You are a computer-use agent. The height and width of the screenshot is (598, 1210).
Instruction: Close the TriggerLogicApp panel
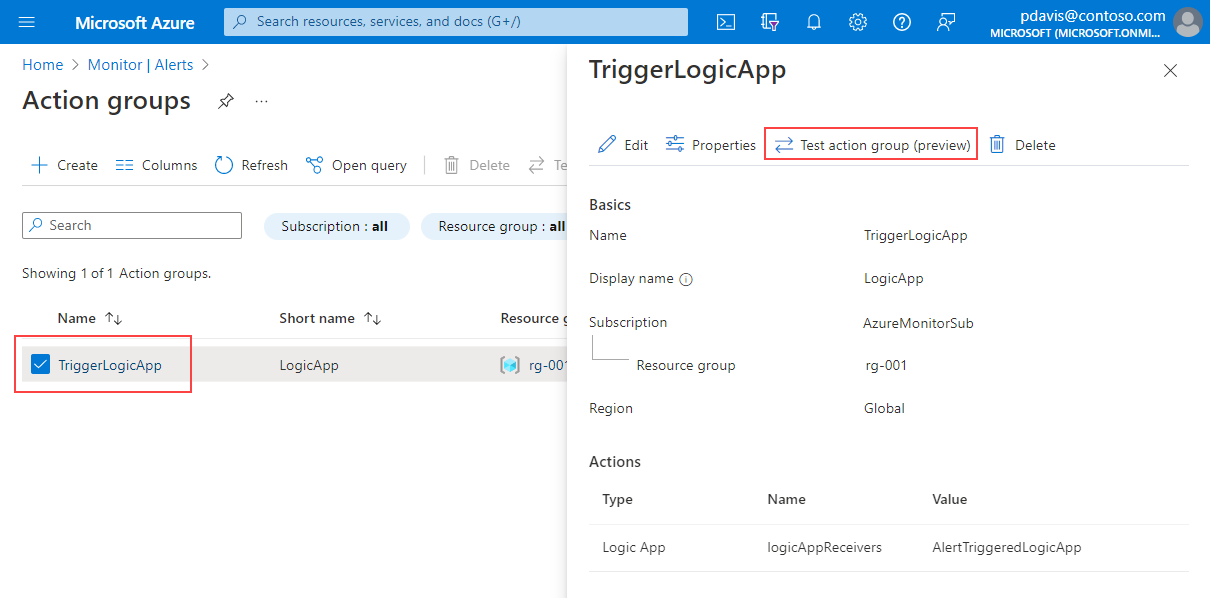1171,71
